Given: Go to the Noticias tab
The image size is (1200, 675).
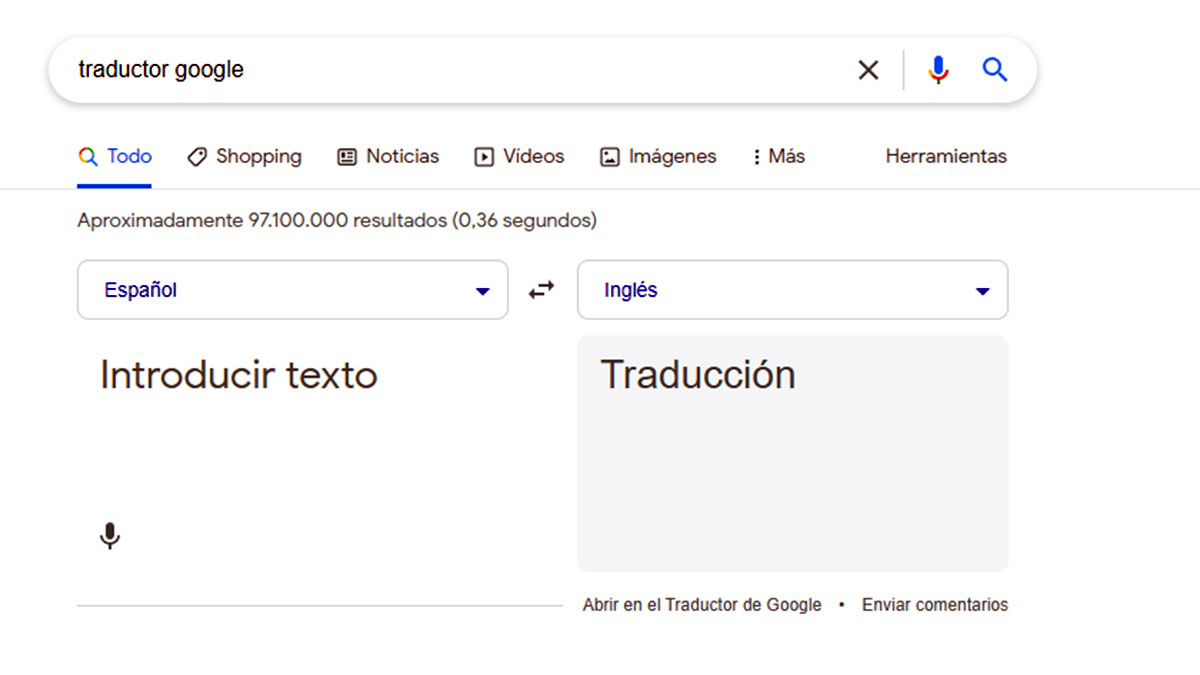Looking at the screenshot, I should 388,157.
